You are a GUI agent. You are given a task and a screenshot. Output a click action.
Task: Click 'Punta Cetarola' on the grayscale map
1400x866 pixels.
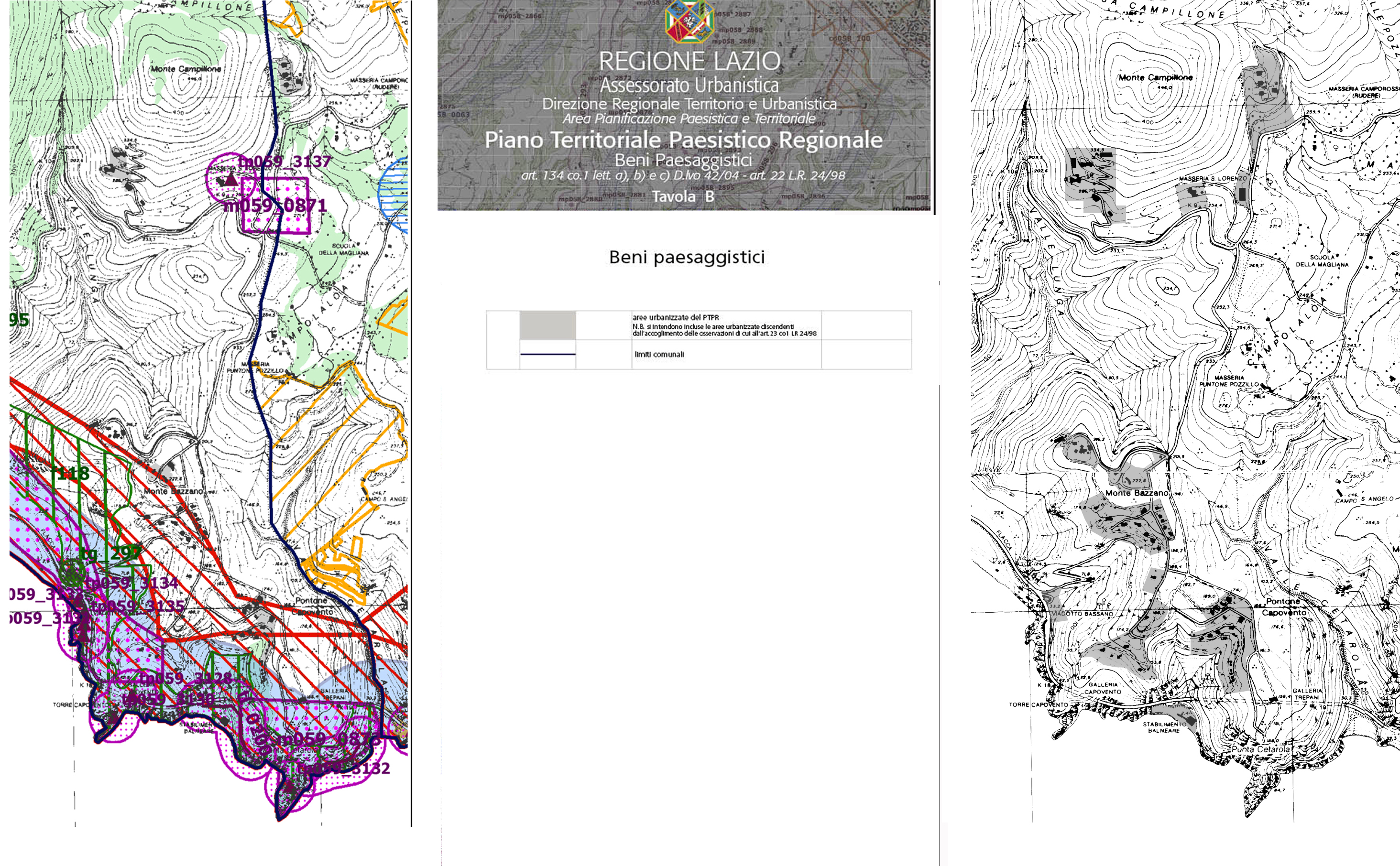click(x=1261, y=749)
